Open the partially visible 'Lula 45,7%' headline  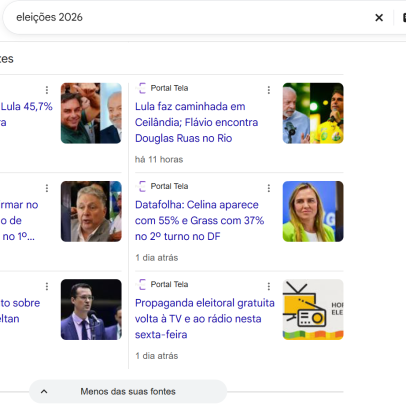coord(26,114)
